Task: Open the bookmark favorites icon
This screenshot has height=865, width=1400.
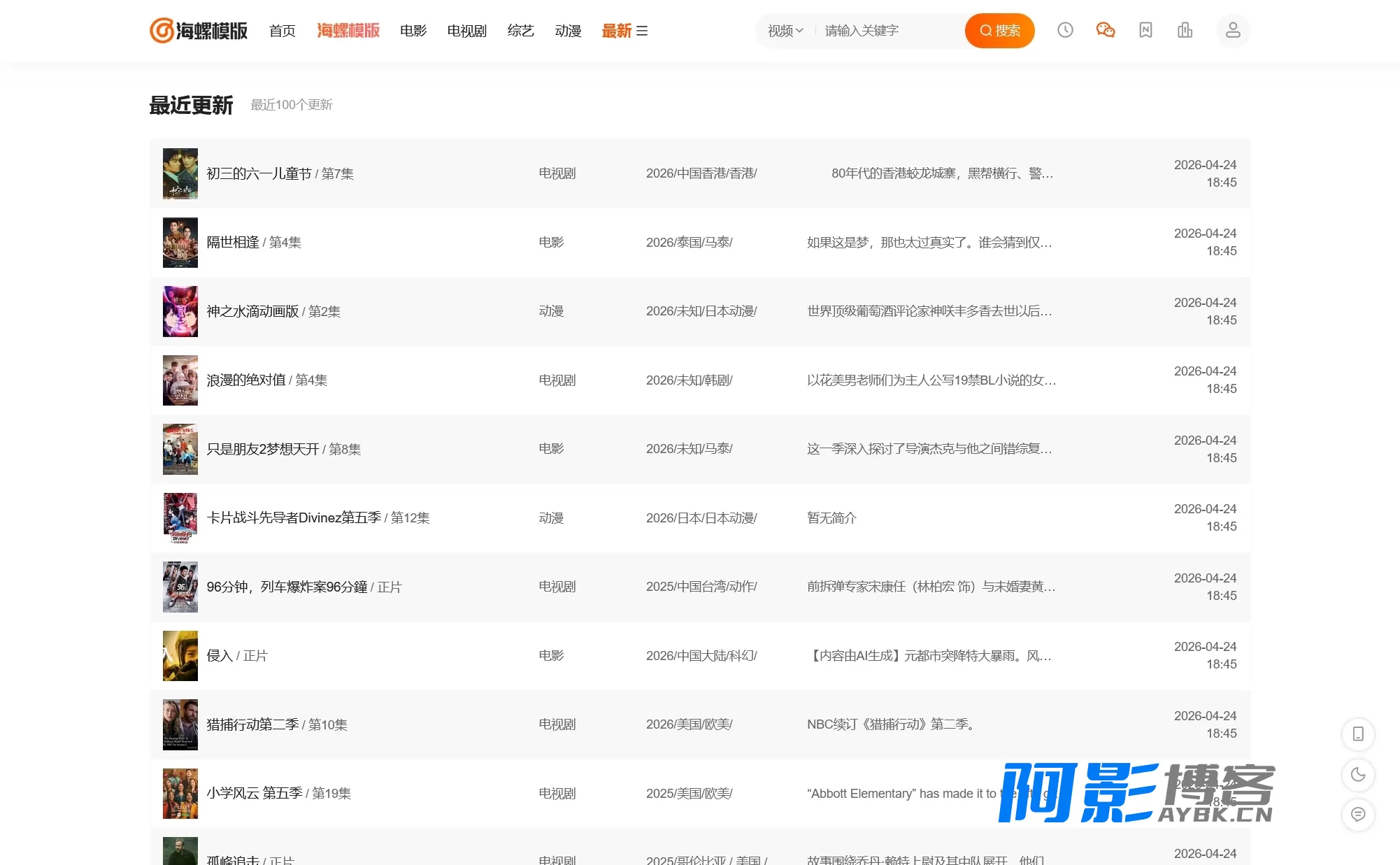Action: (1145, 30)
